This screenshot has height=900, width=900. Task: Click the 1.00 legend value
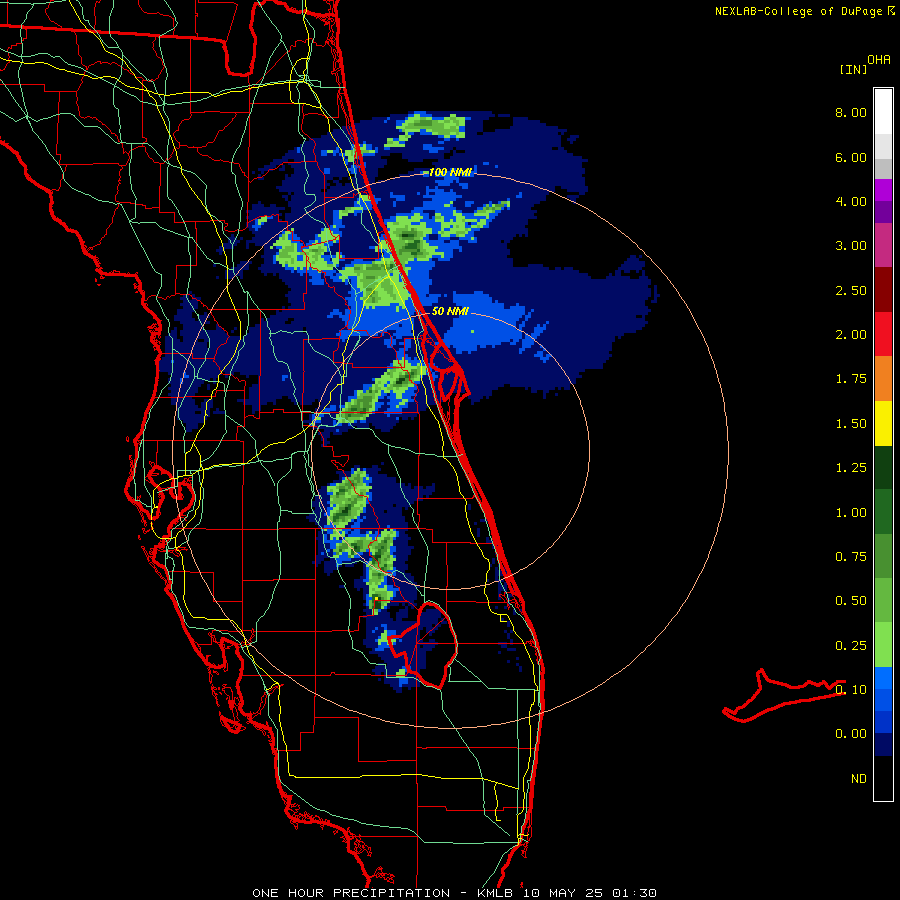851,513
